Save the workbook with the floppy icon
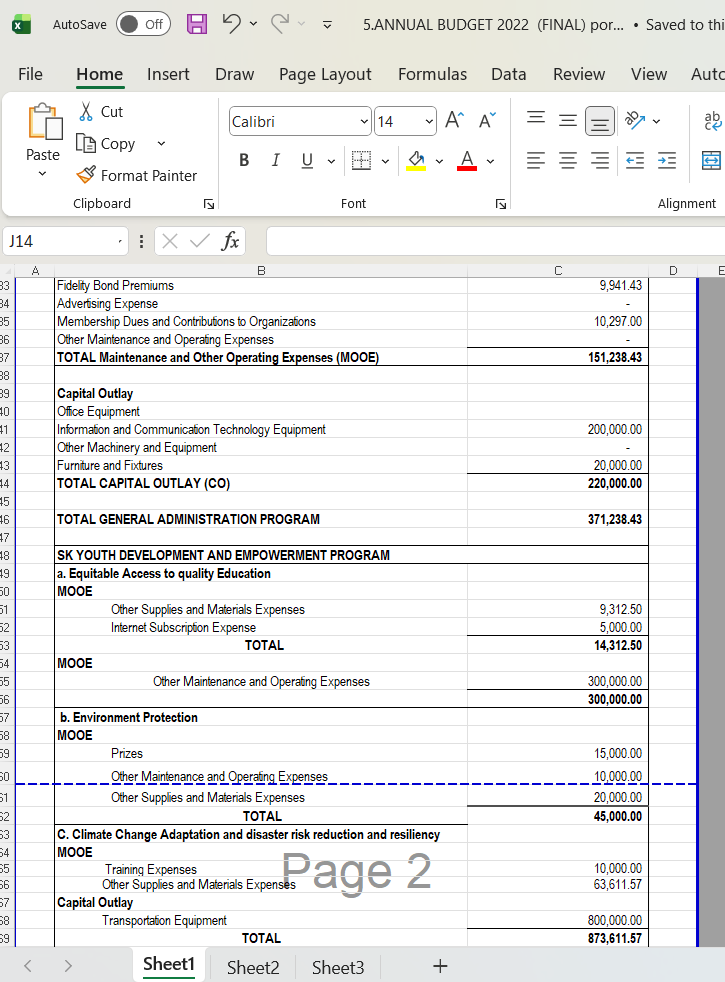Viewport: 725px width, 982px height. (197, 24)
